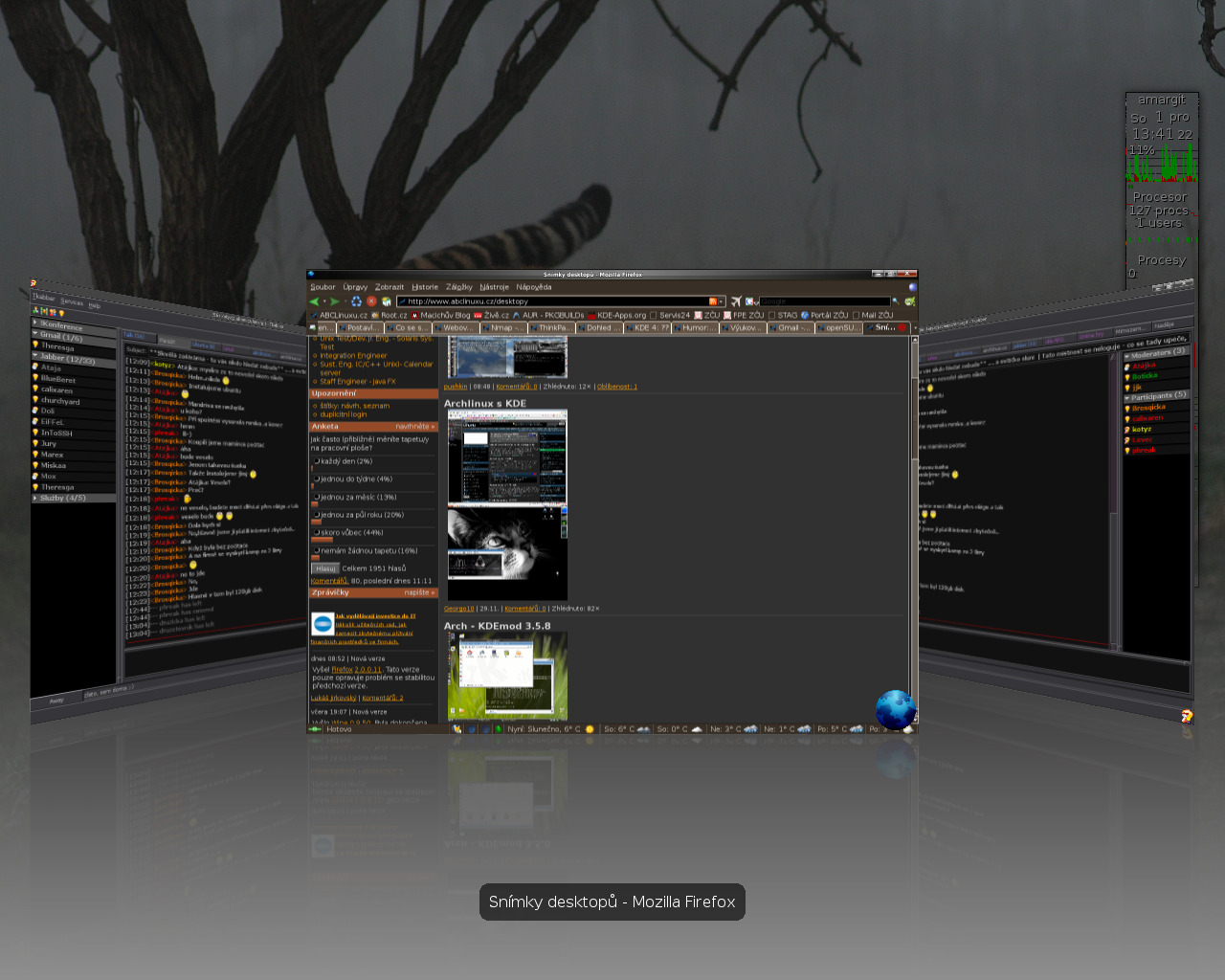
Task: Select radio option 'jednou za měsíc (13%)'
Action: (317, 497)
